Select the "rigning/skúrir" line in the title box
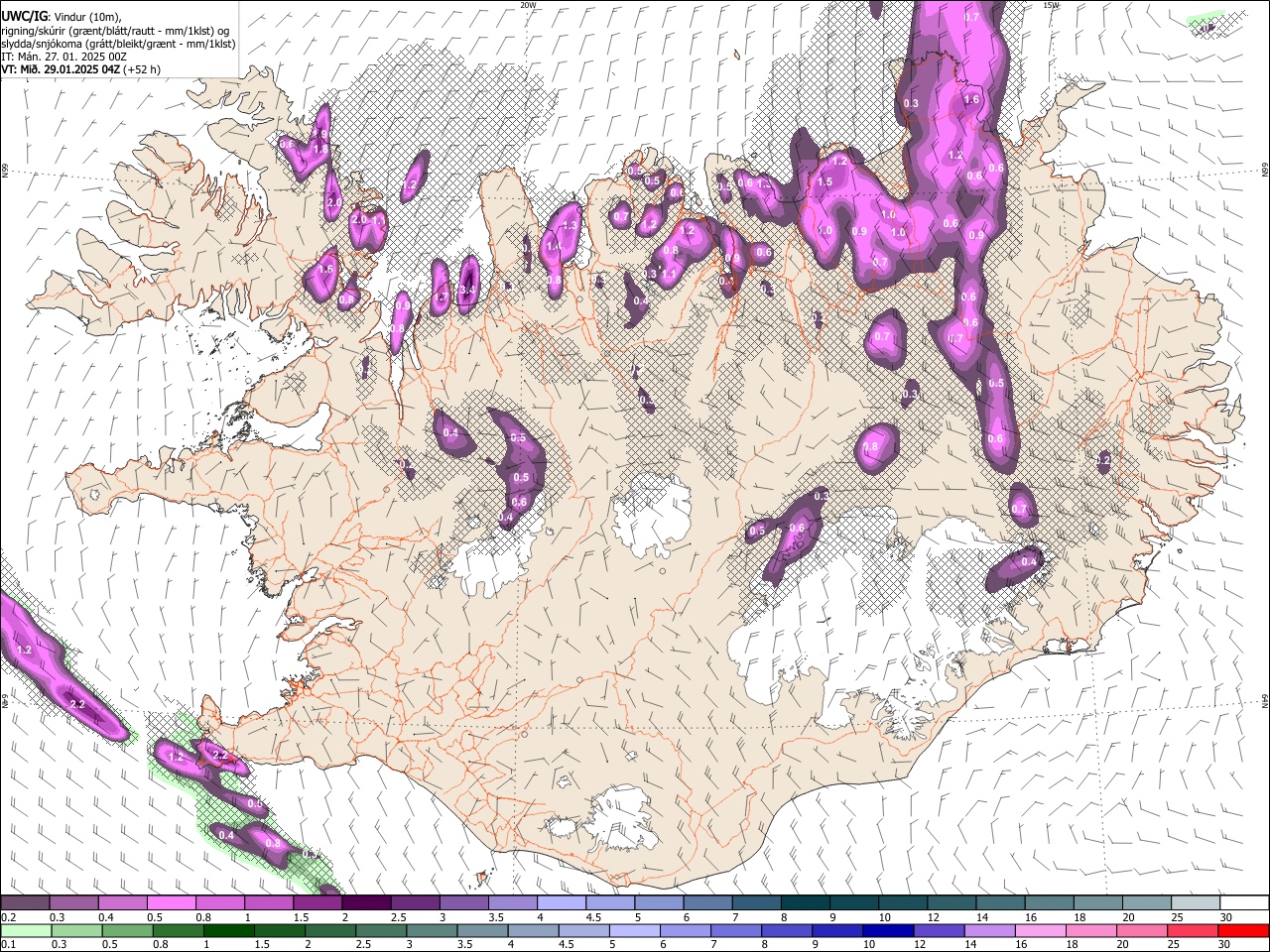The image size is (1270, 952). 115,31
